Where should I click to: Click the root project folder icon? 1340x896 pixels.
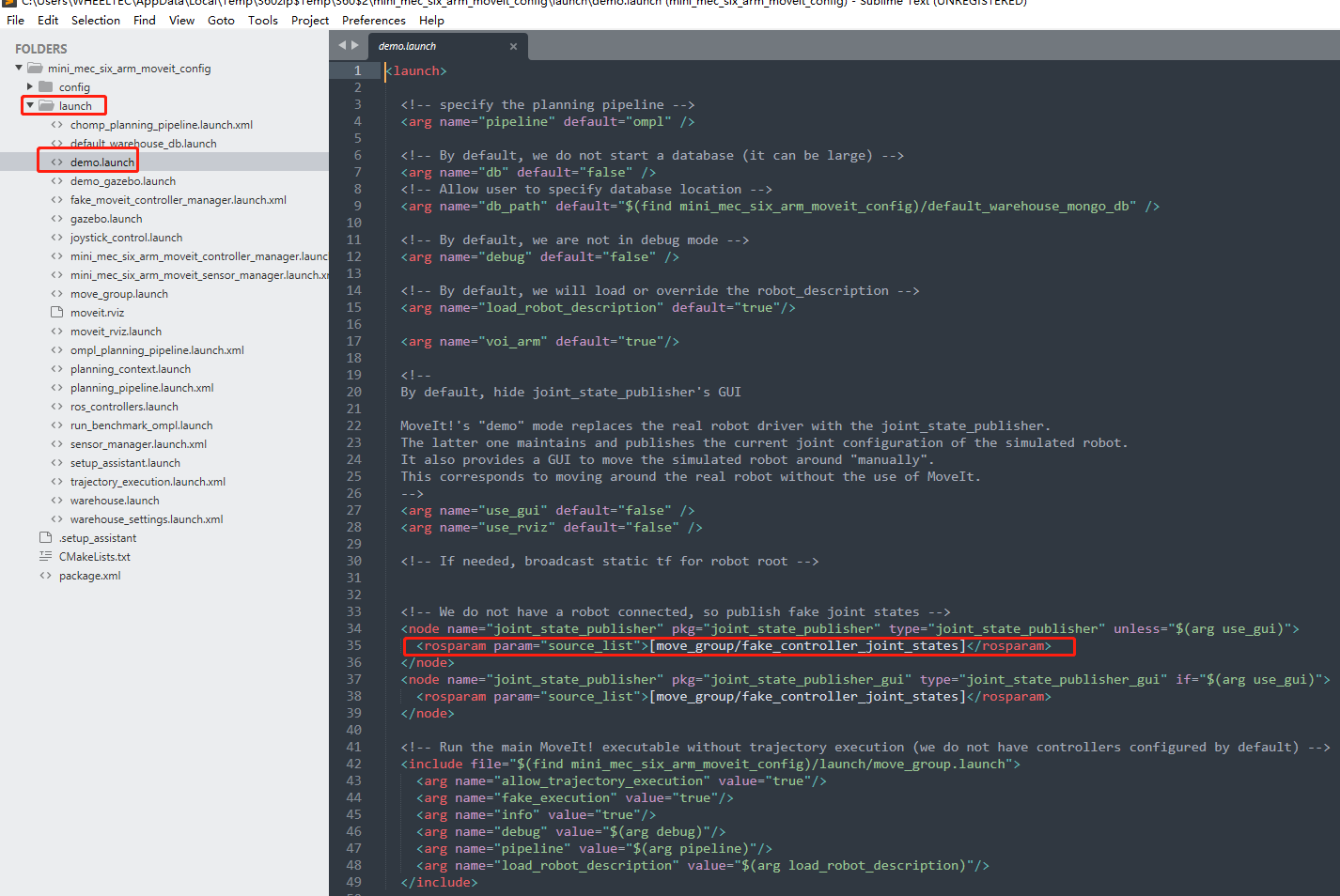pos(35,68)
